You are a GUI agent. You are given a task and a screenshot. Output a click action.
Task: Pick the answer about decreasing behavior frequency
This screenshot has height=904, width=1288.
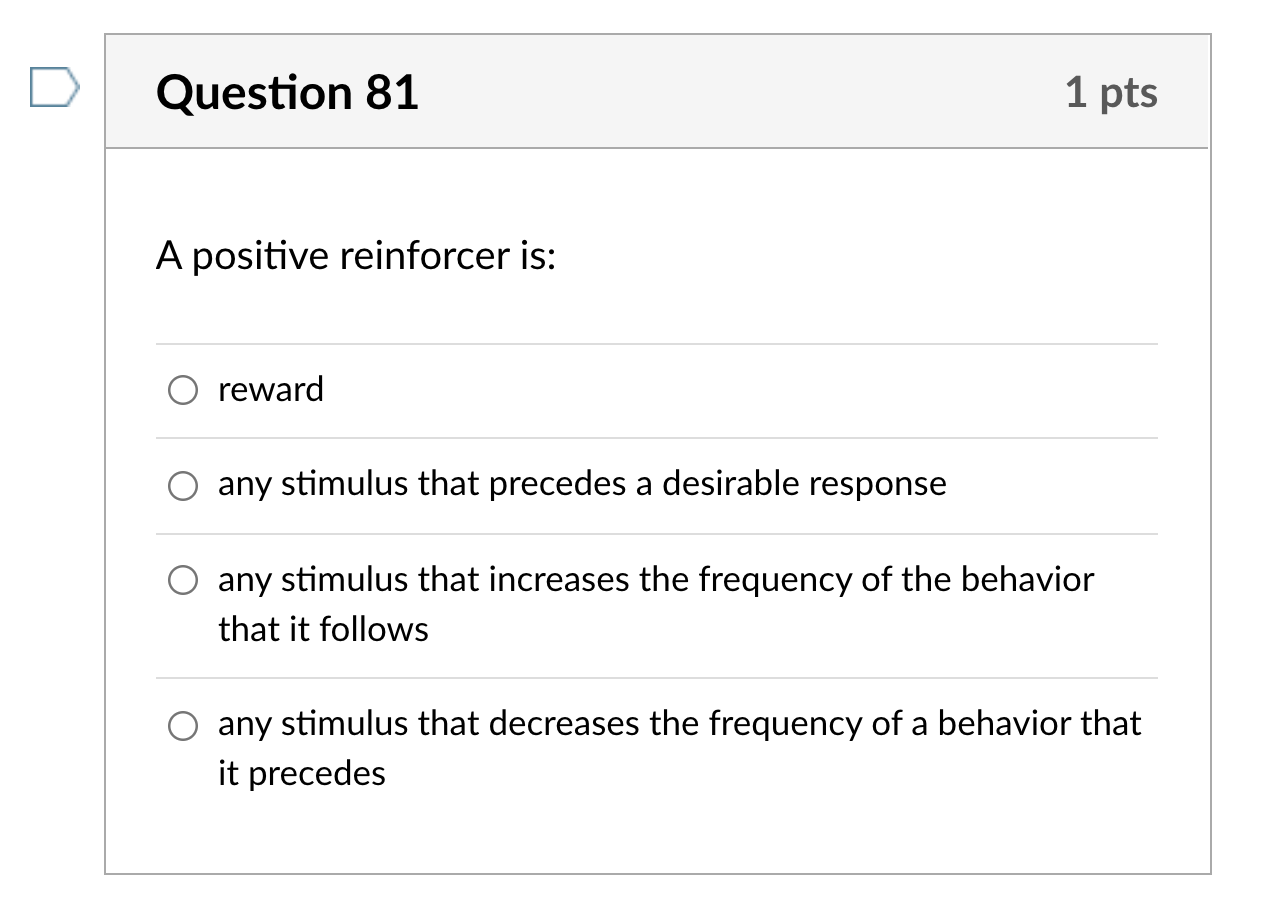(680, 724)
